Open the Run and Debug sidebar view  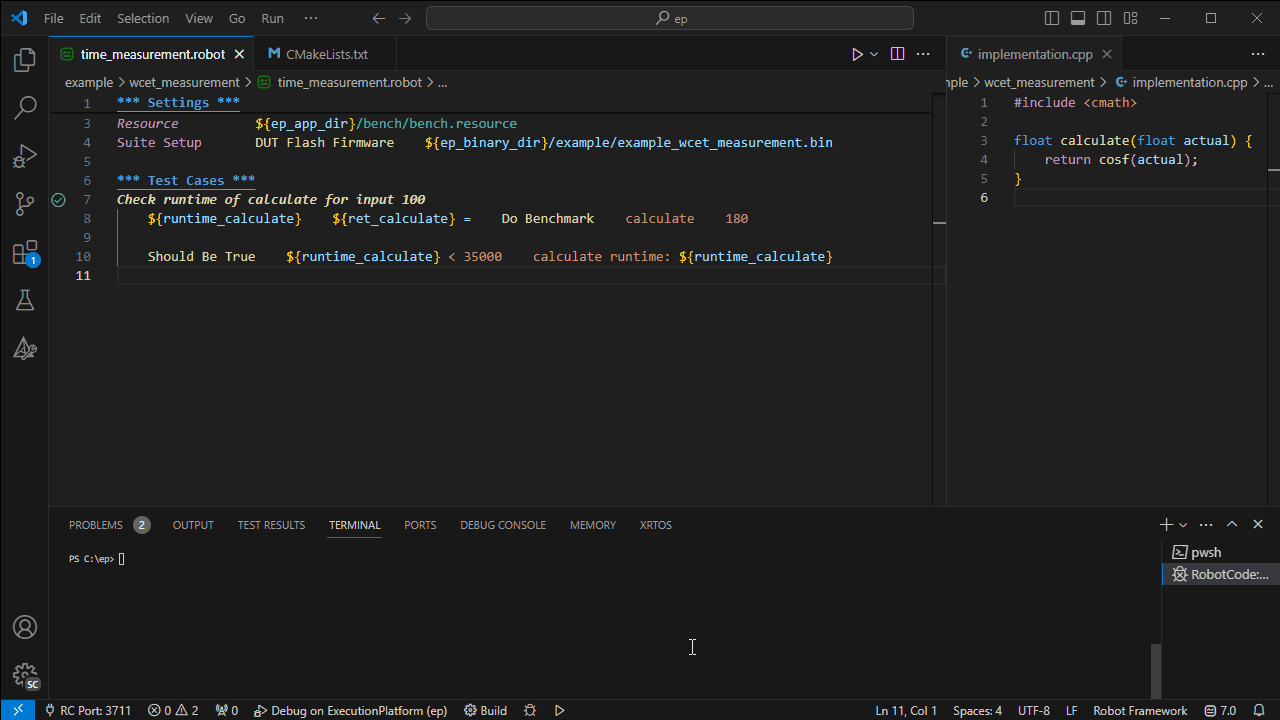tap(25, 155)
